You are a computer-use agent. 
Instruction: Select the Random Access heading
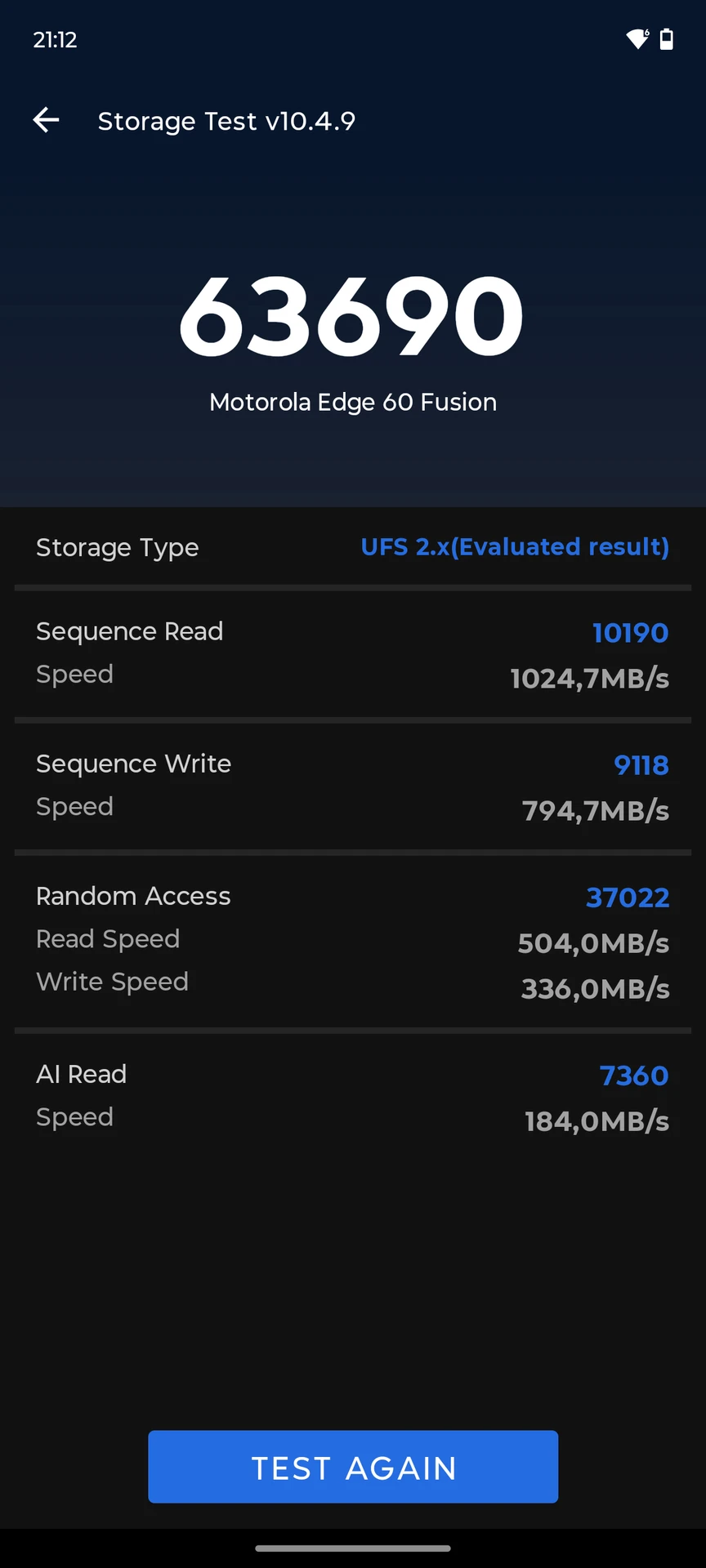133,896
